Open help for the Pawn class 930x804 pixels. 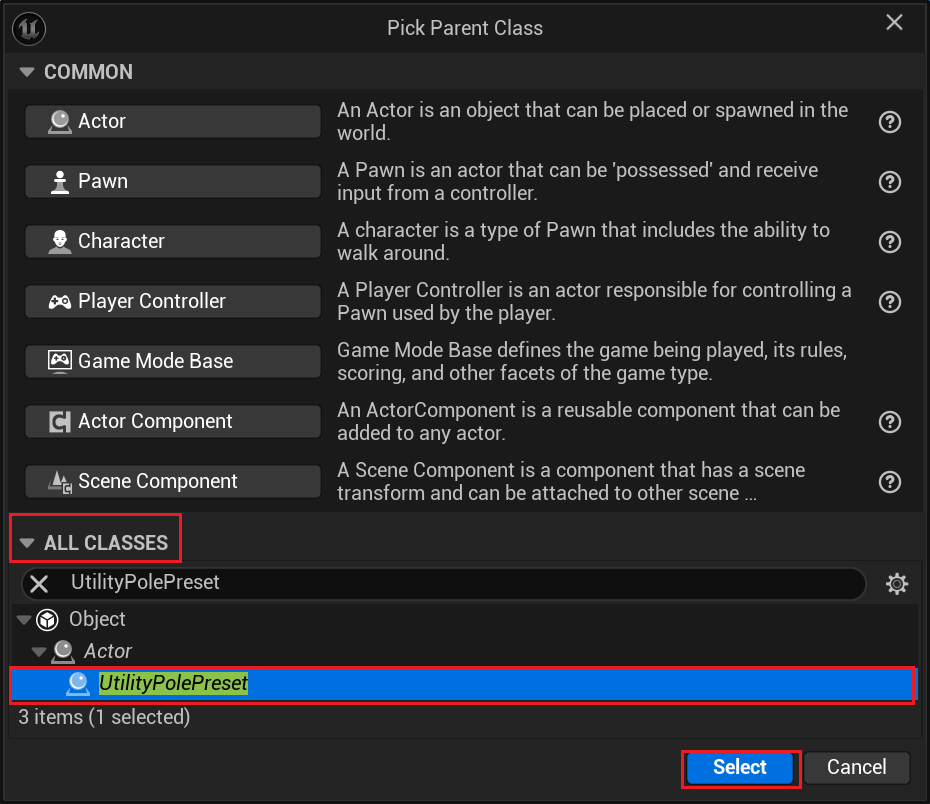[x=890, y=182]
